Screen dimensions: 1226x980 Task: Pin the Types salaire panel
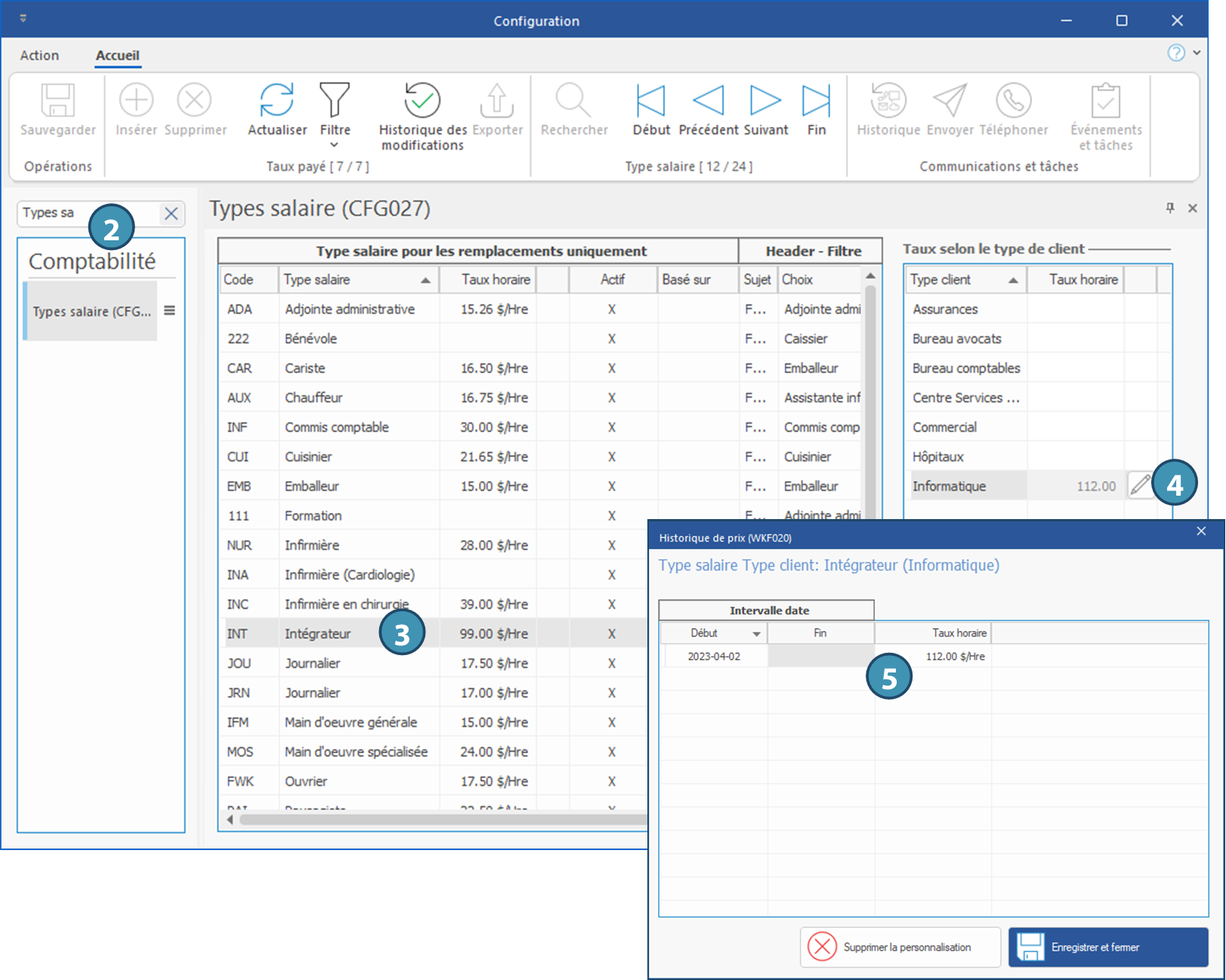(x=1170, y=208)
